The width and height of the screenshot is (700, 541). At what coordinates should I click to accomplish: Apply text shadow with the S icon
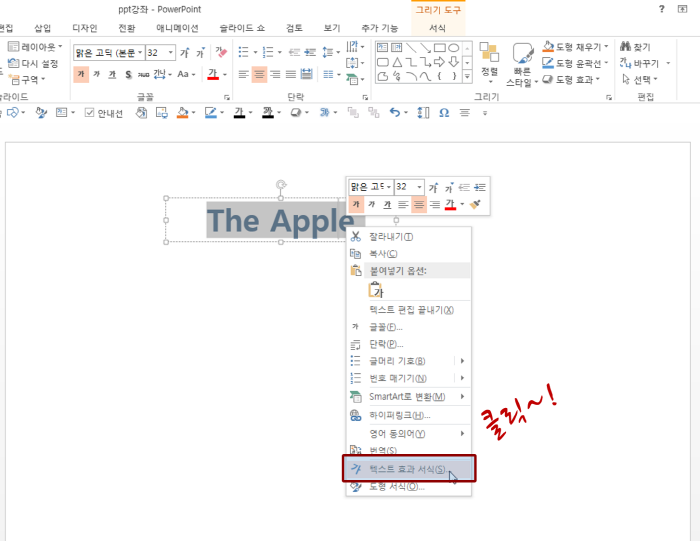(128, 74)
